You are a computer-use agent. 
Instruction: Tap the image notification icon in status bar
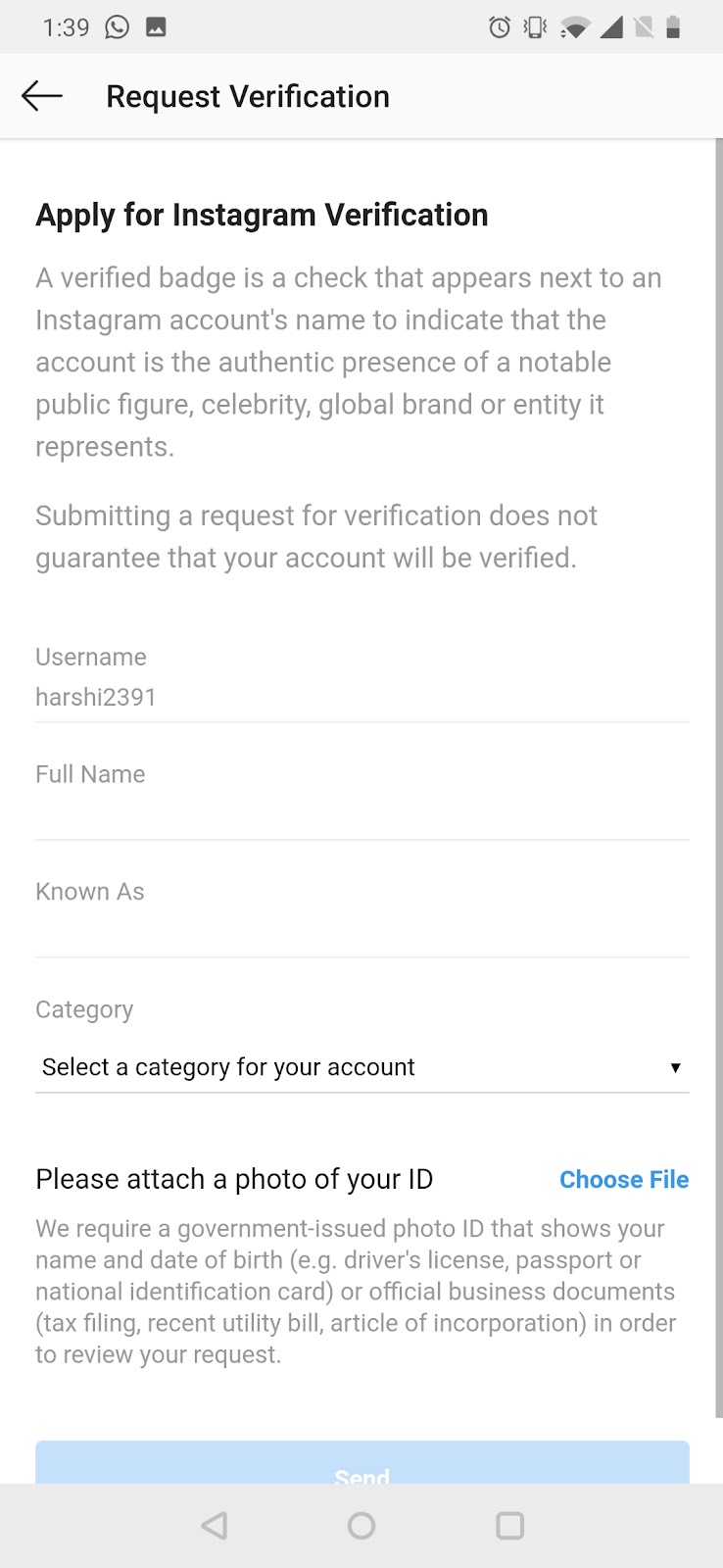coord(156,27)
